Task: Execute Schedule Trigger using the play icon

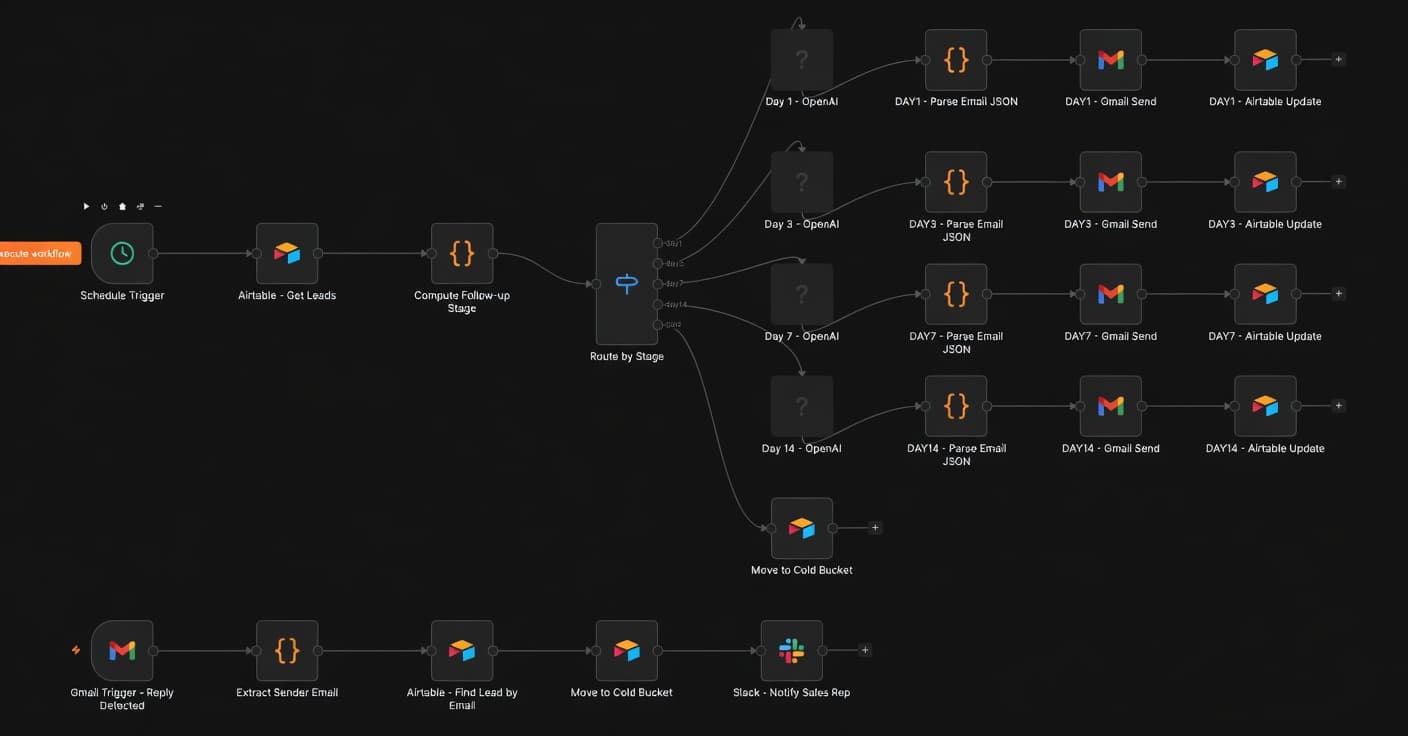Action: [x=86, y=205]
